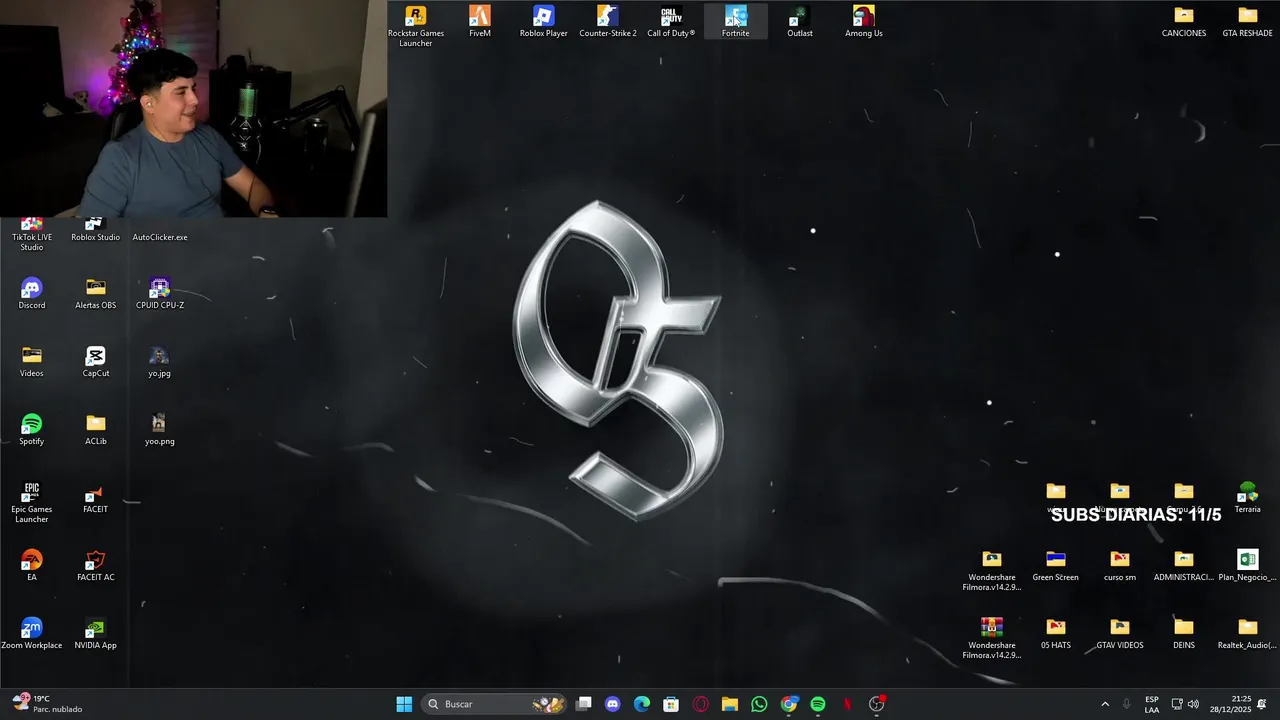Open the Rockstar Games Launcher shortcut
The height and width of the screenshot is (720, 1280).
coord(416,26)
